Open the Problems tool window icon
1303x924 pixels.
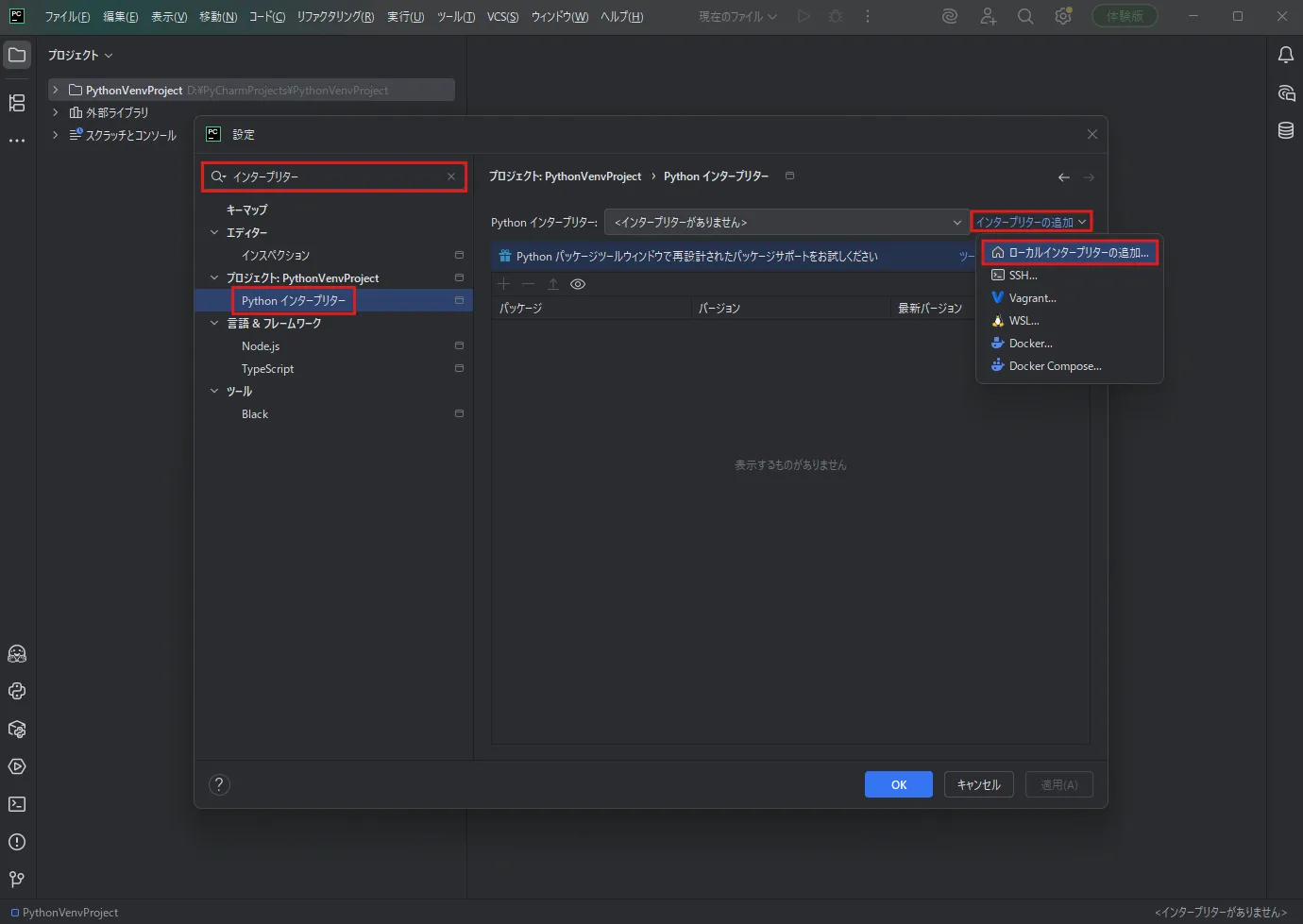pyautogui.click(x=17, y=843)
